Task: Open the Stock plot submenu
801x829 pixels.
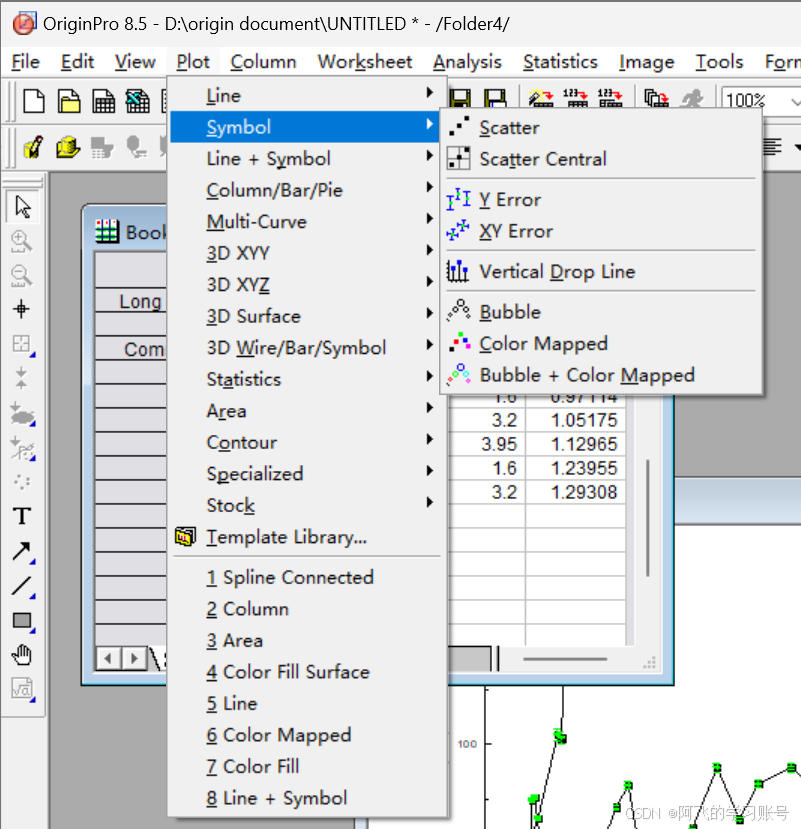Action: click(305, 505)
